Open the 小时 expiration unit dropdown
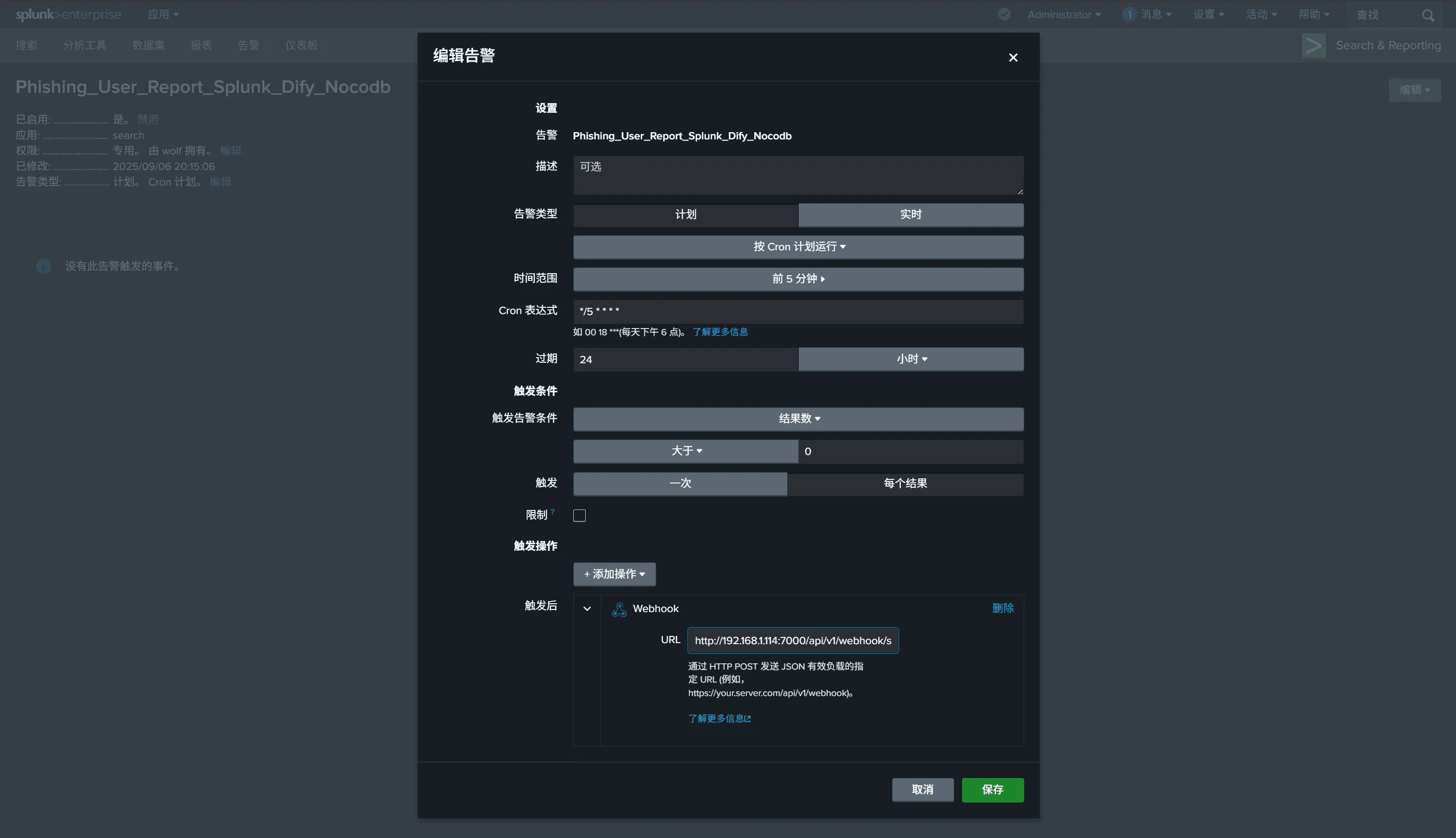The height and width of the screenshot is (838, 1456). point(910,359)
